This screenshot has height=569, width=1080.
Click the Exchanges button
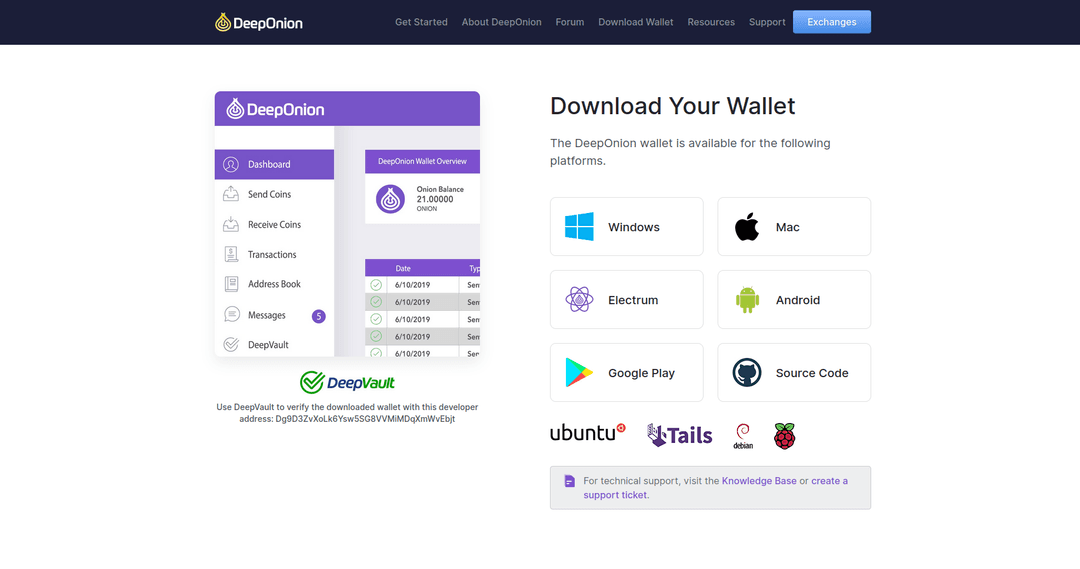tap(831, 22)
